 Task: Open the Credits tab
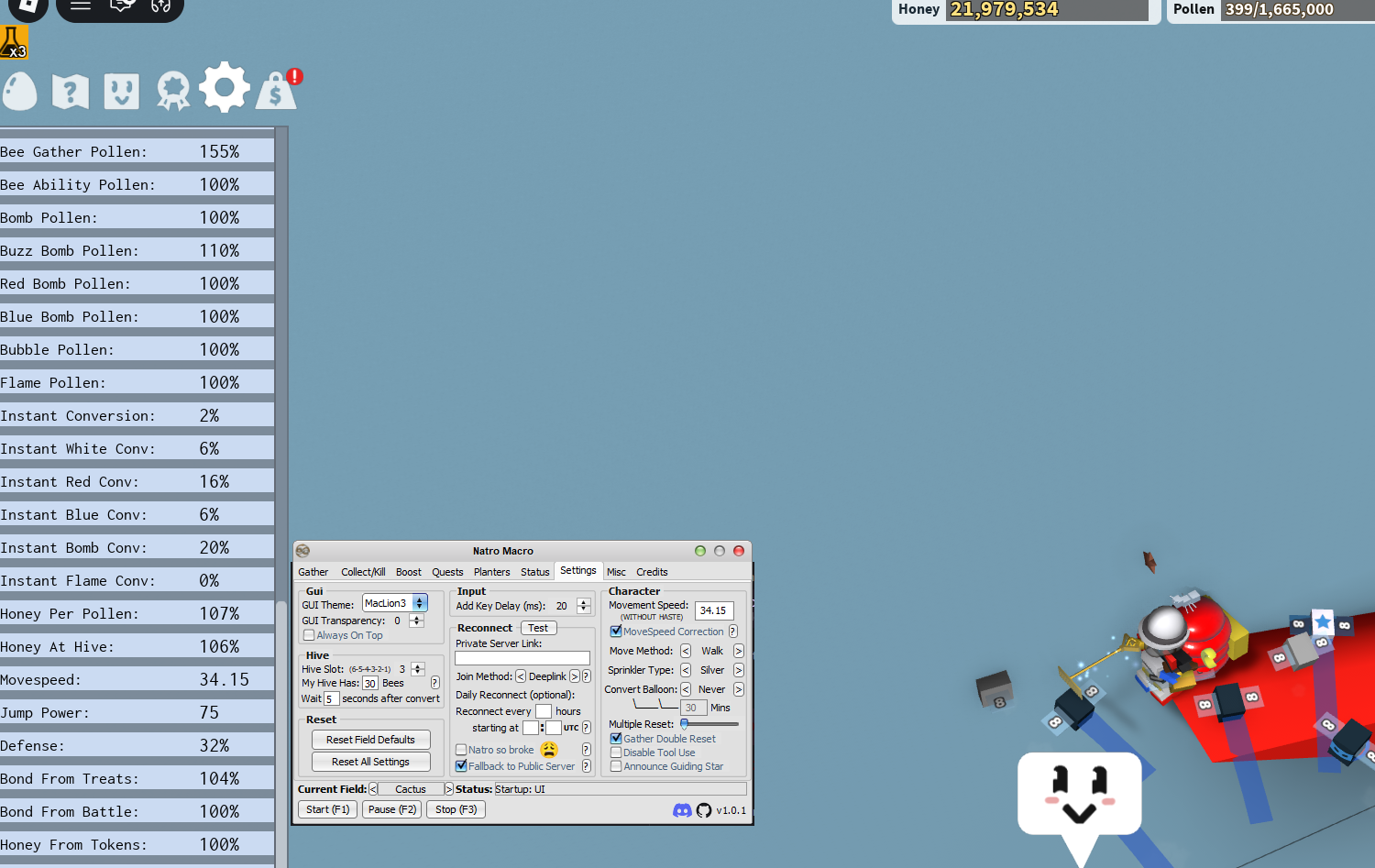pyautogui.click(x=652, y=572)
